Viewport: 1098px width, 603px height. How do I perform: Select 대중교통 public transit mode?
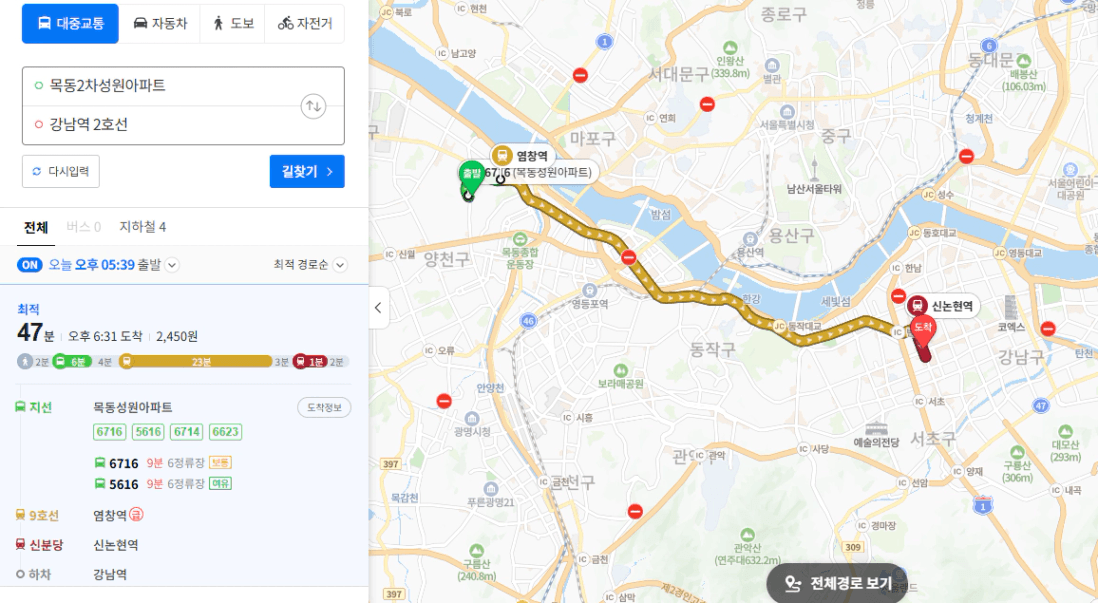(x=70, y=23)
